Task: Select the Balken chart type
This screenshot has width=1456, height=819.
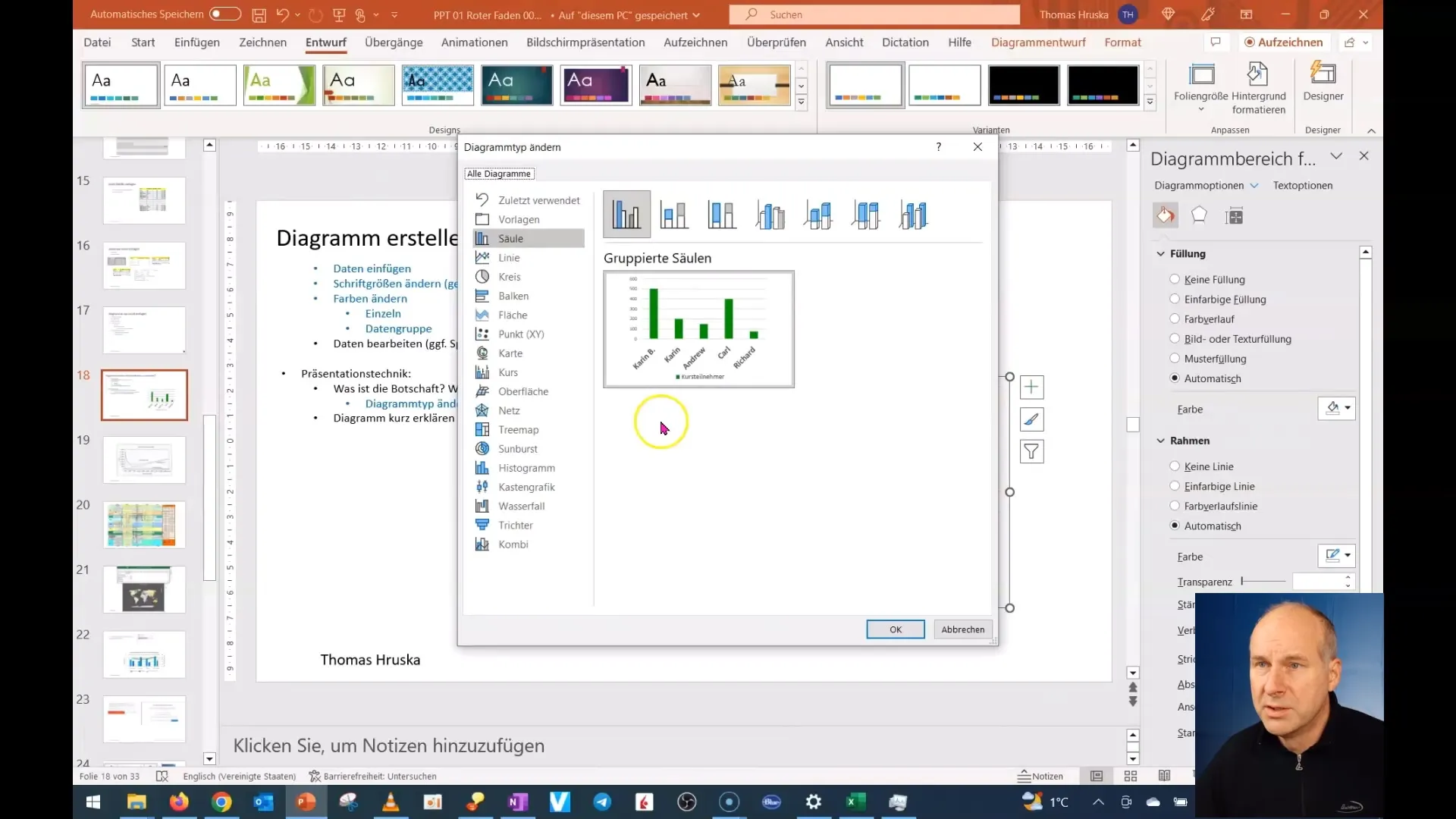Action: 514,295
